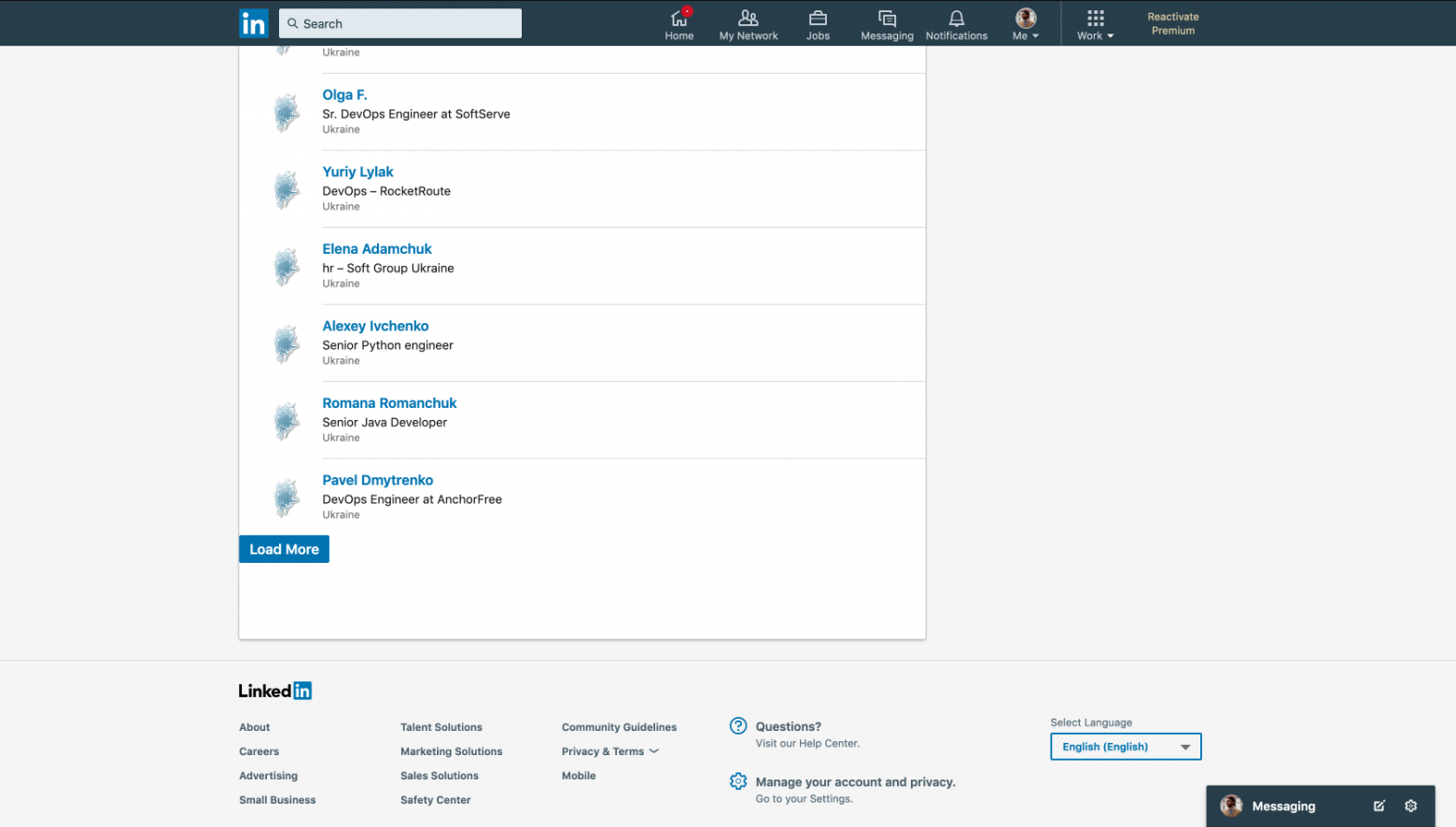Select 'Senior Python engineer' text
Image resolution: width=1456 pixels, height=827 pixels.
tap(387, 345)
